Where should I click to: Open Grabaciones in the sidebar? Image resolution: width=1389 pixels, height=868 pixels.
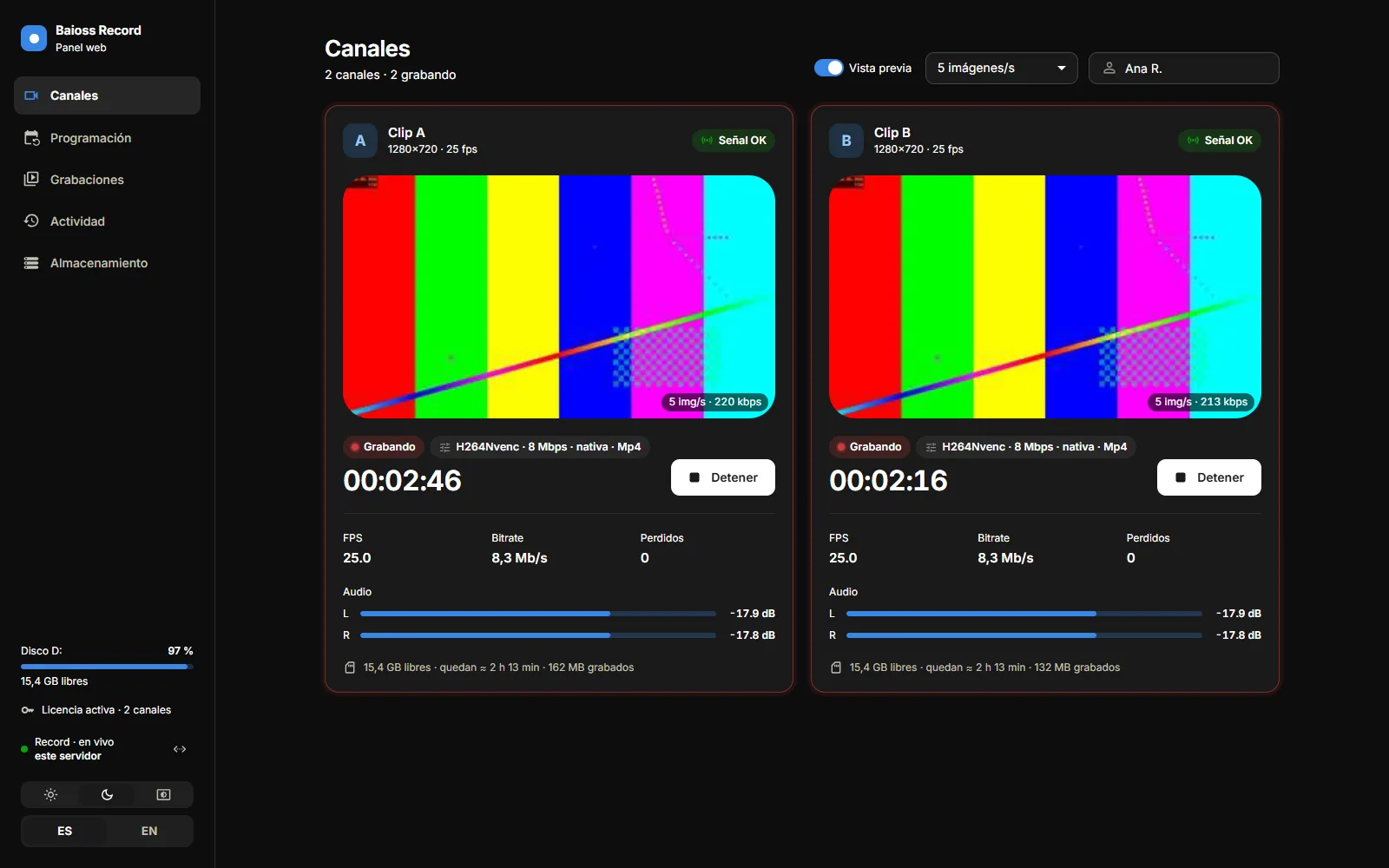tap(107, 180)
